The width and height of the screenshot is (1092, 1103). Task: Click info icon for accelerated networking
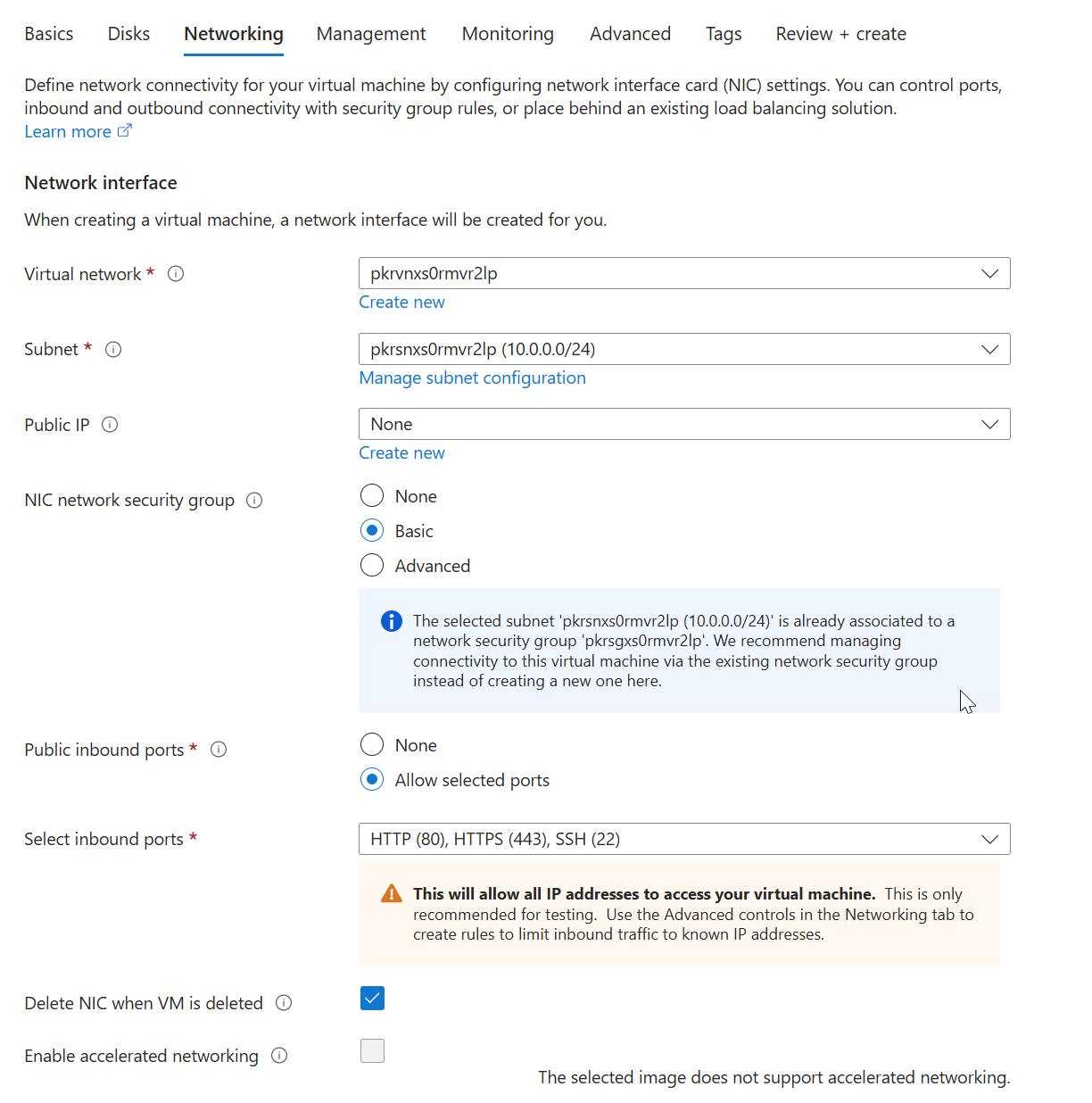coord(279,1056)
